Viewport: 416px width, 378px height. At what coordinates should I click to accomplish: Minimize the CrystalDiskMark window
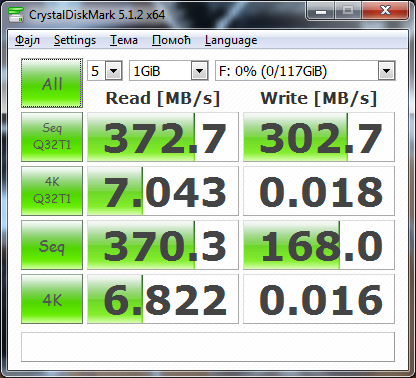[321, 11]
